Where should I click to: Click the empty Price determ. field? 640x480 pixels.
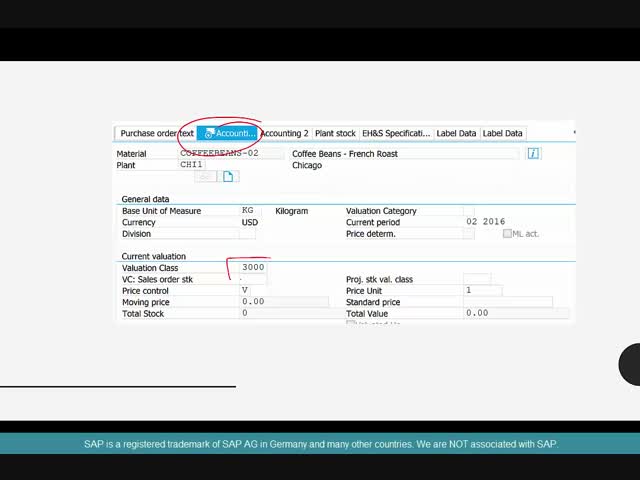coord(469,233)
